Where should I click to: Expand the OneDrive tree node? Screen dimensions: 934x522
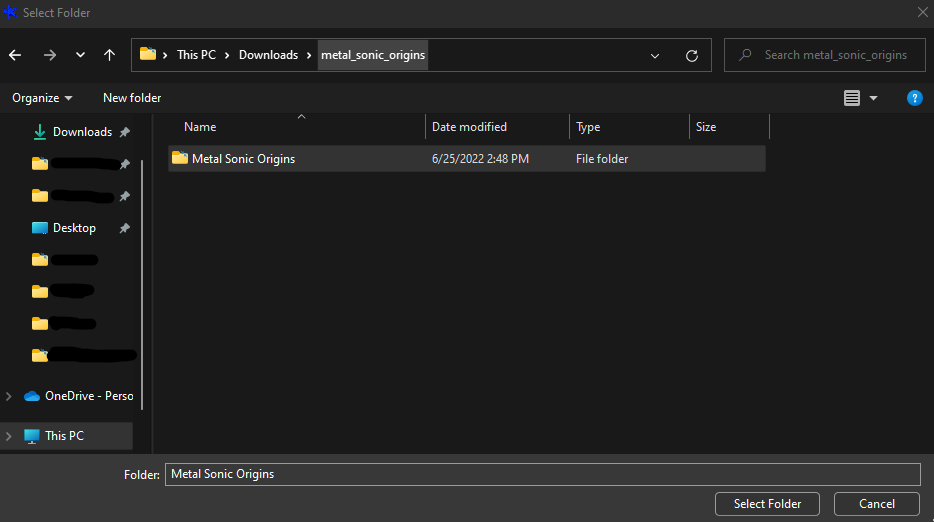tap(9, 396)
